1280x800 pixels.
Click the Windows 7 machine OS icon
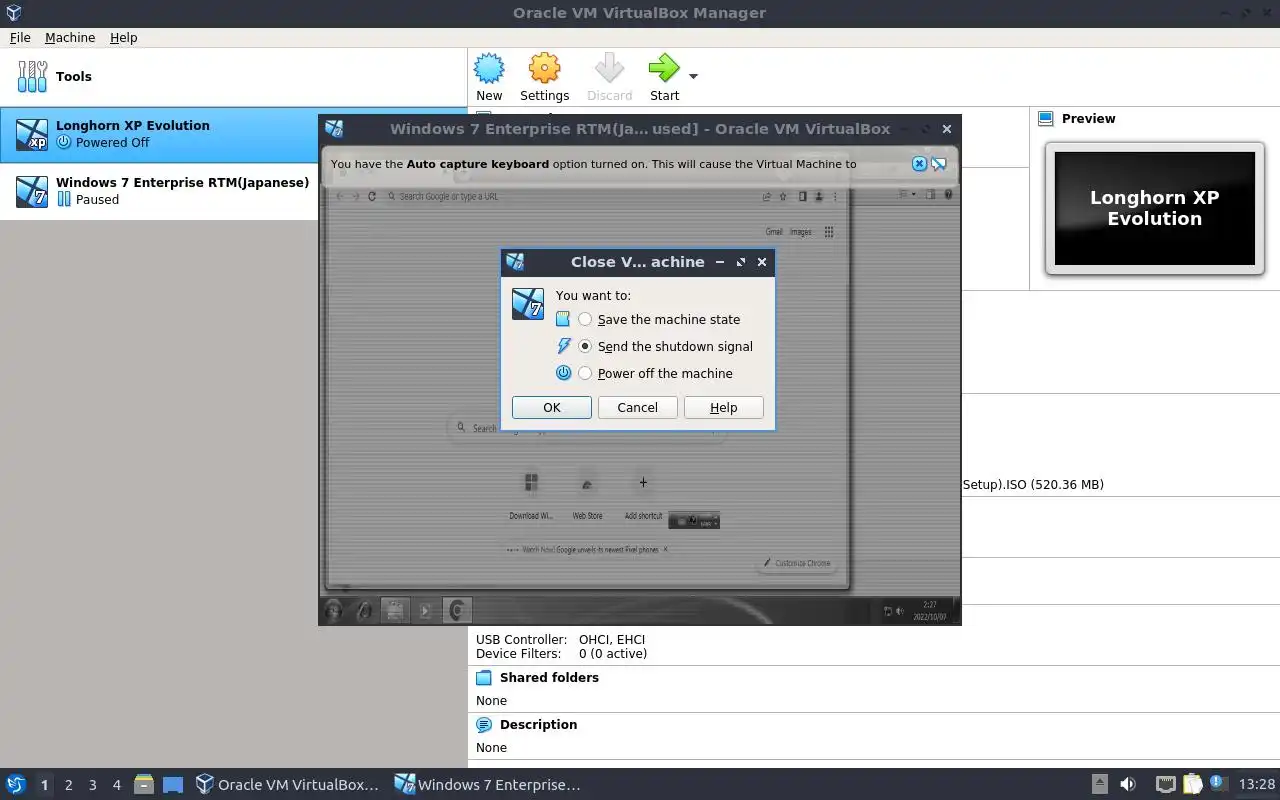(x=32, y=191)
